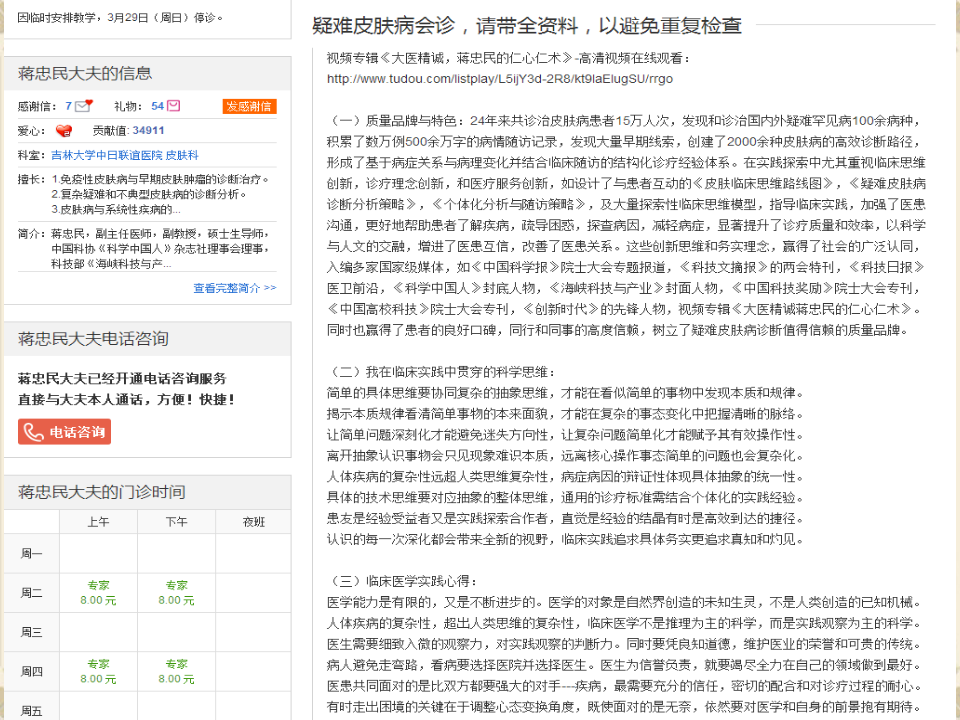Click the 上午 column header in schedule
The height and width of the screenshot is (720, 960).
coord(98,522)
